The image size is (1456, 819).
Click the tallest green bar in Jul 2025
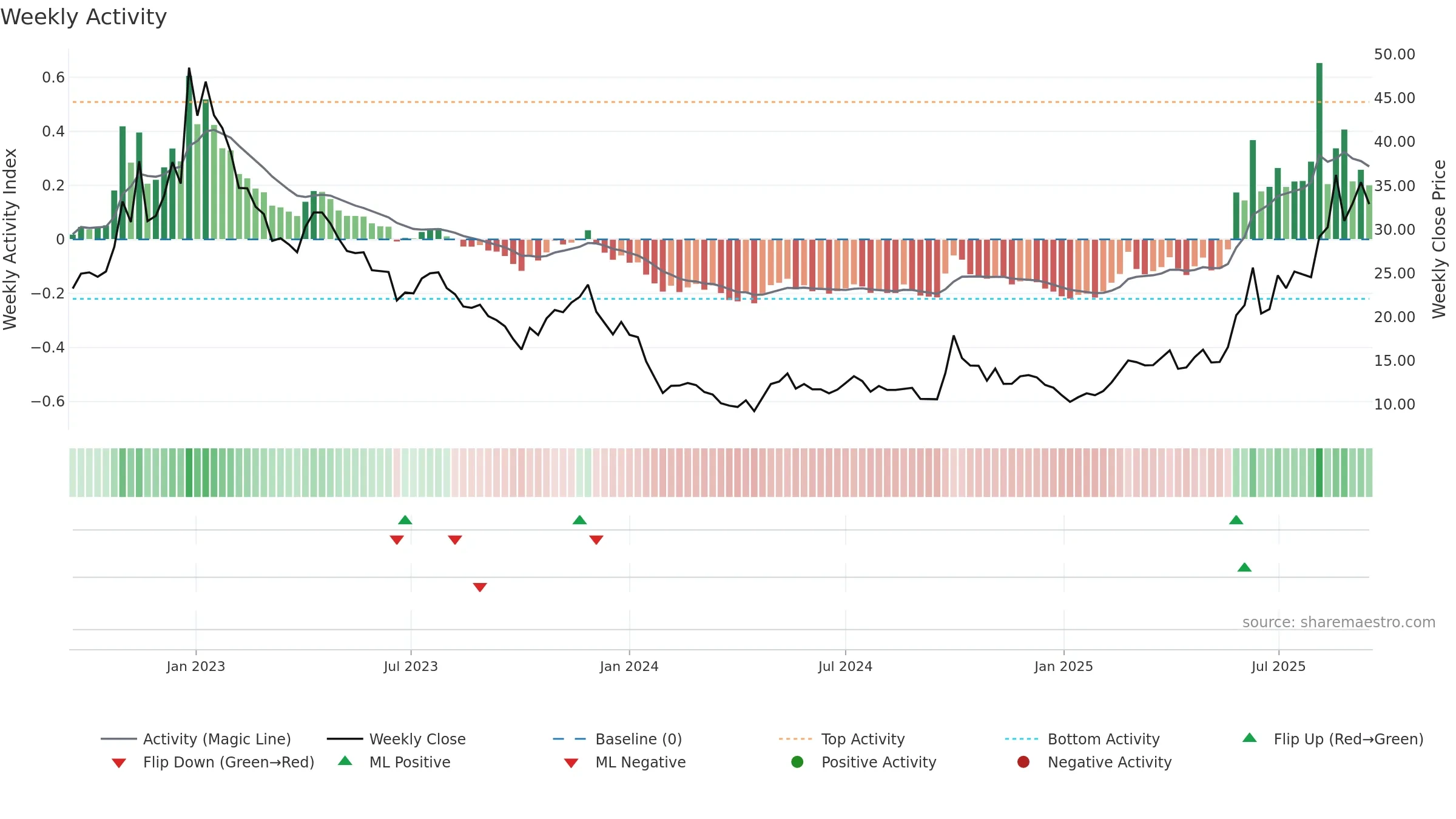pos(1319,151)
